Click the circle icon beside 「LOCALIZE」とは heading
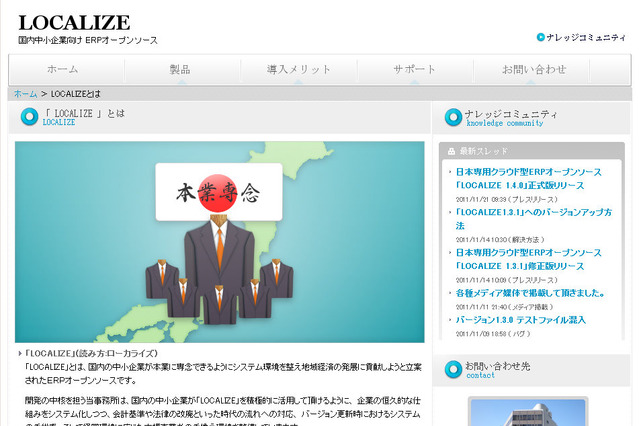Screen dimensions: 639x426 click(x=29, y=117)
